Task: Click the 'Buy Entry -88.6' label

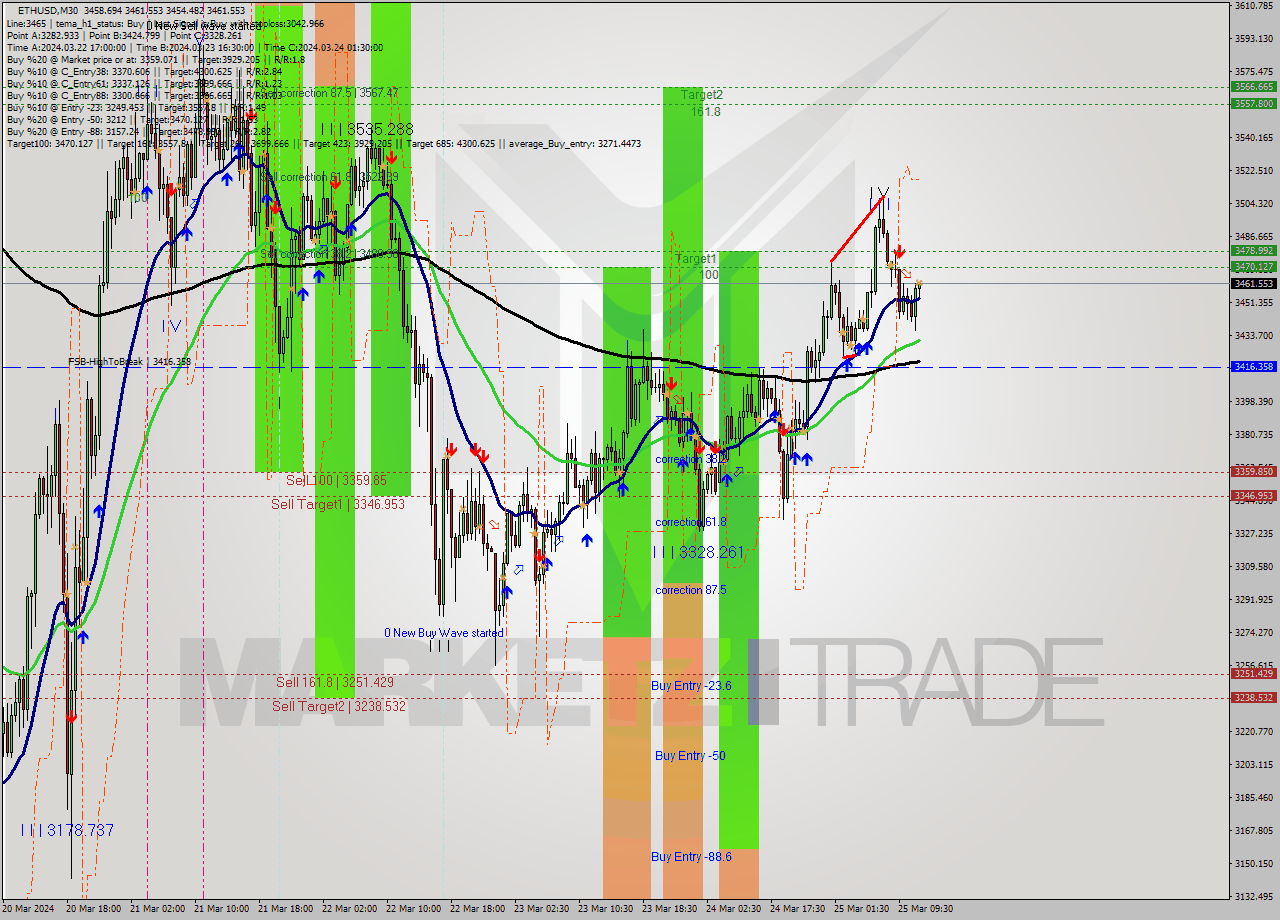Action: (691, 856)
